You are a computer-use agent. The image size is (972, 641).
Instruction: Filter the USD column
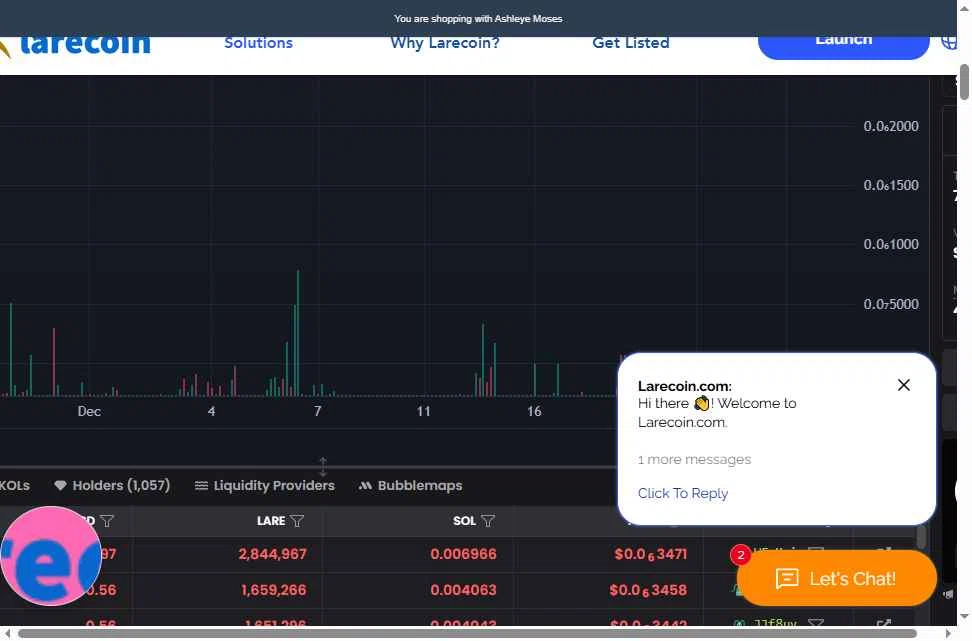pos(107,521)
